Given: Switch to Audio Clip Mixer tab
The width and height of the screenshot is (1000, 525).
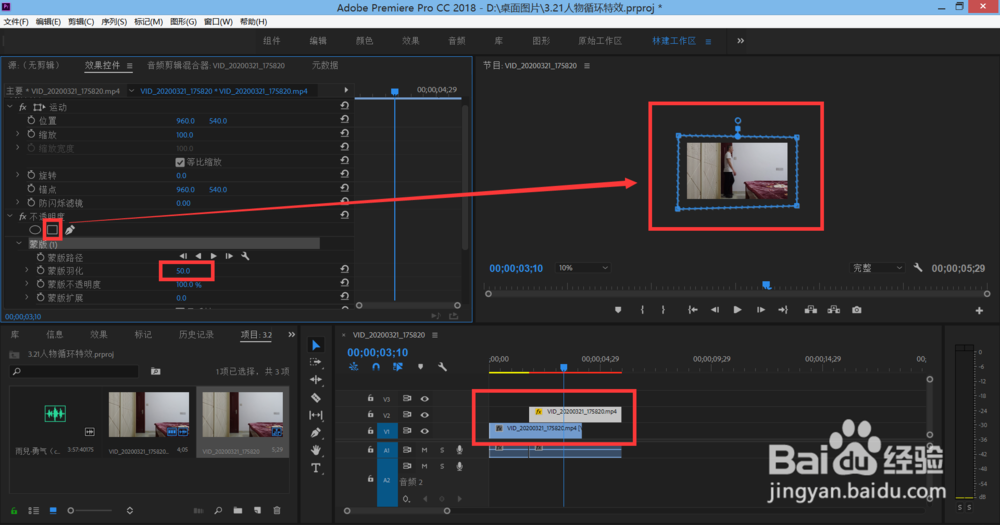Looking at the screenshot, I should point(216,65).
